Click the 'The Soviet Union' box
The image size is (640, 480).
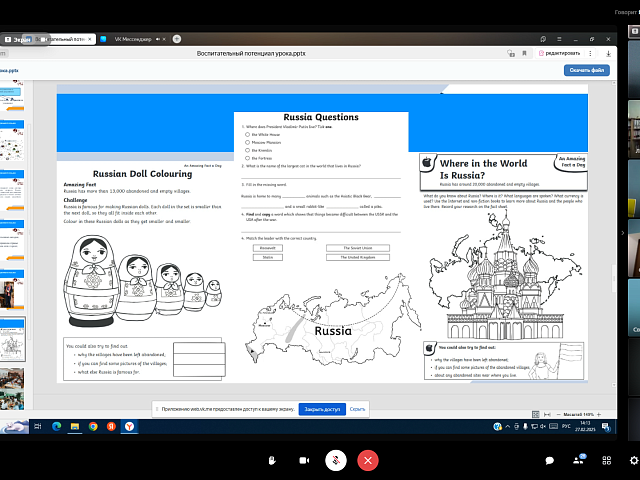pos(358,248)
